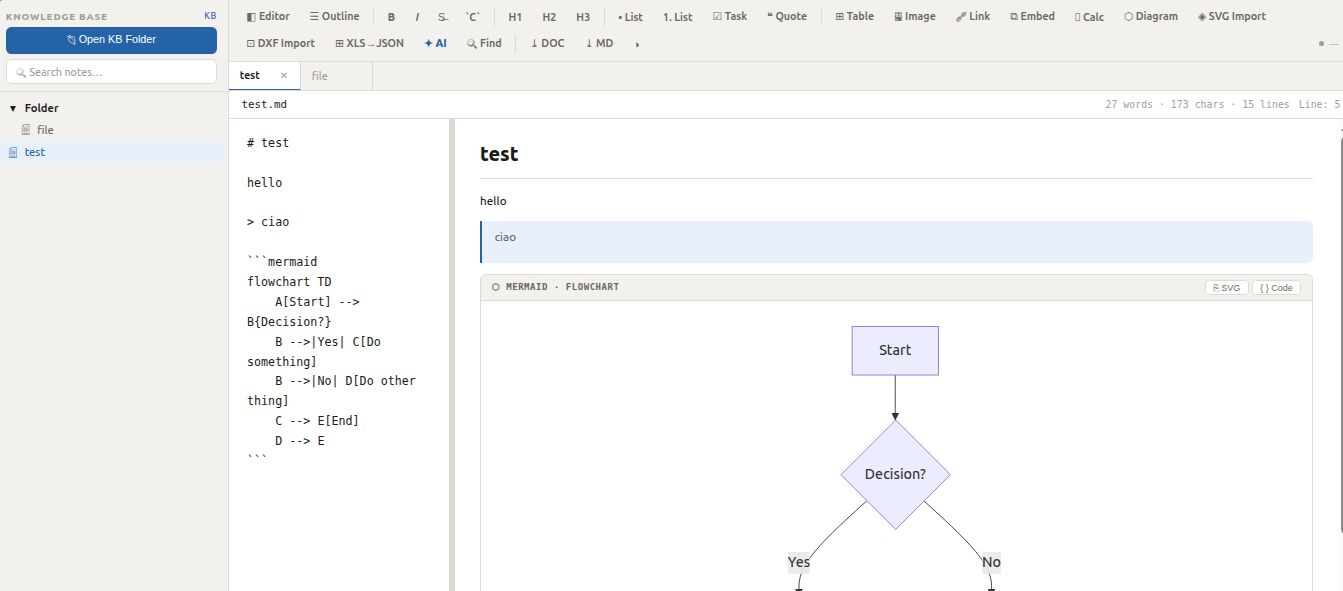Image resolution: width=1343 pixels, height=591 pixels.
Task: Toggle the Editor pane button
Action: 268,16
